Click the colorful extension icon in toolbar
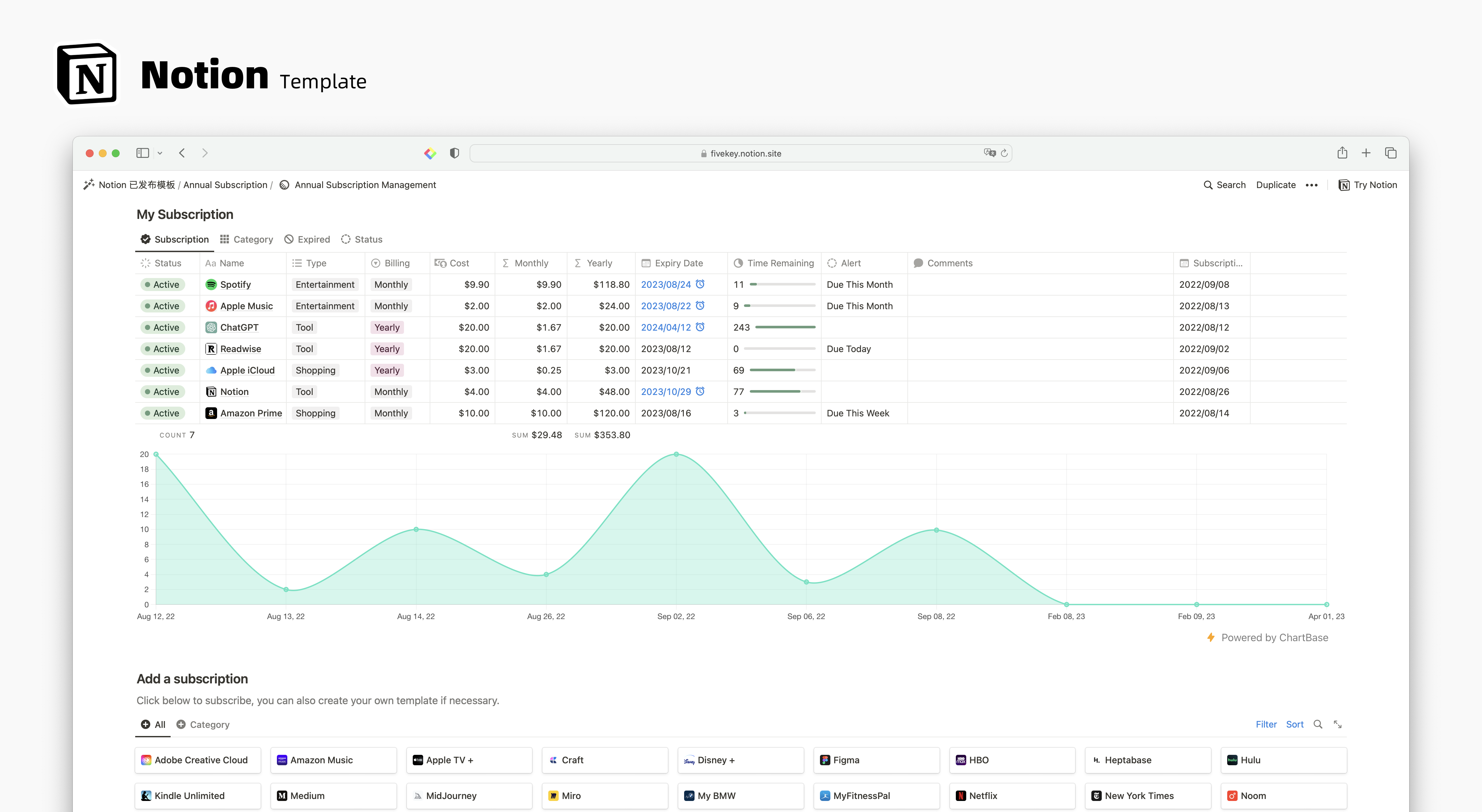Screen dimensions: 1482x812 430,153
